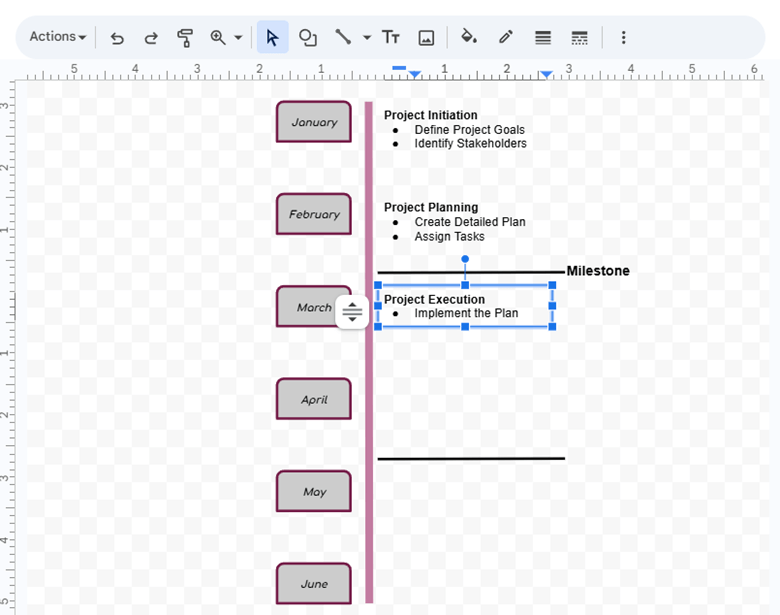Click the Redo arrow icon

[151, 37]
